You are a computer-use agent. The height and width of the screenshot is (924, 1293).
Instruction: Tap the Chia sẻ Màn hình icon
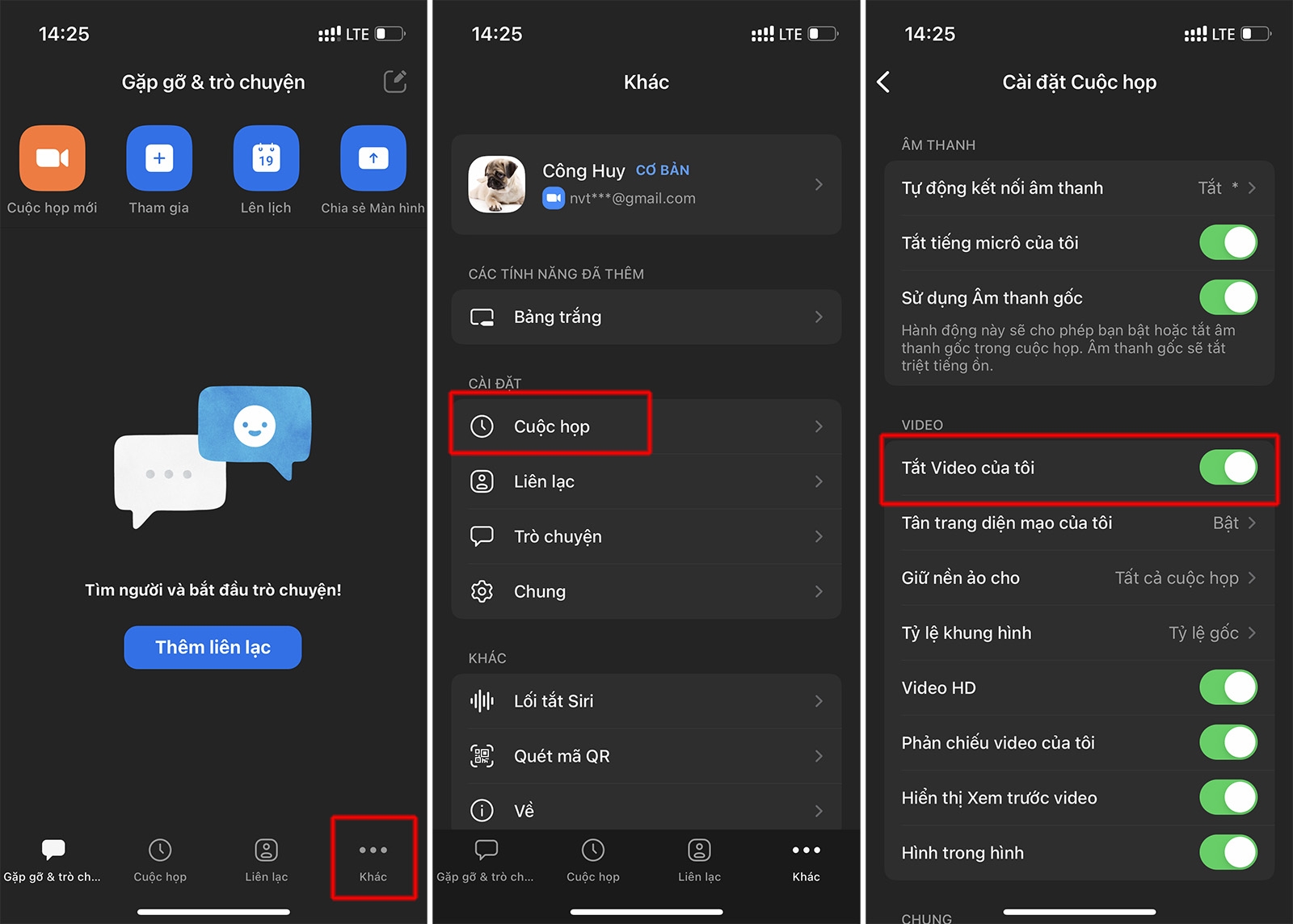click(373, 158)
